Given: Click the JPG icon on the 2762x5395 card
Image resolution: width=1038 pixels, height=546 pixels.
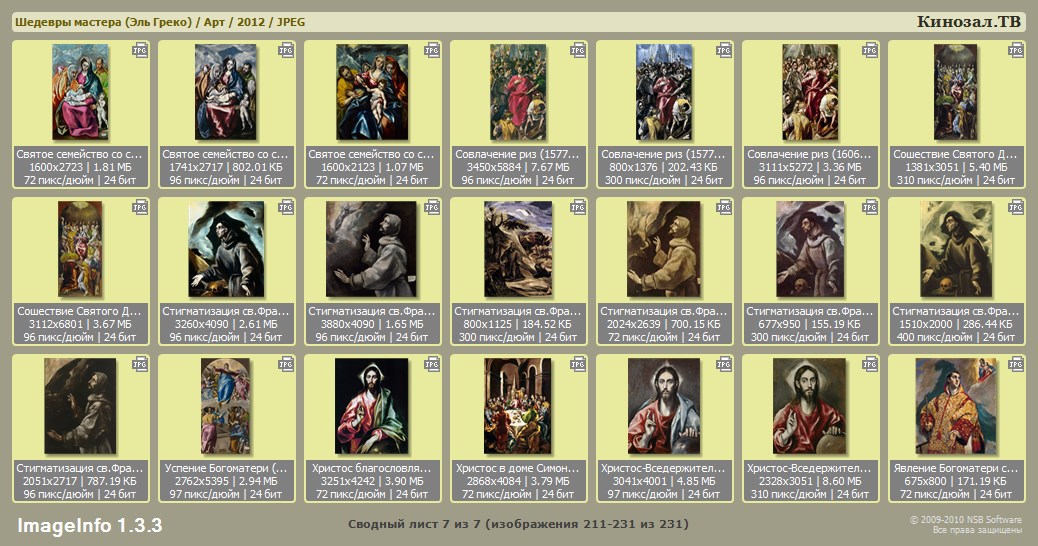Looking at the screenshot, I should pos(286,365).
